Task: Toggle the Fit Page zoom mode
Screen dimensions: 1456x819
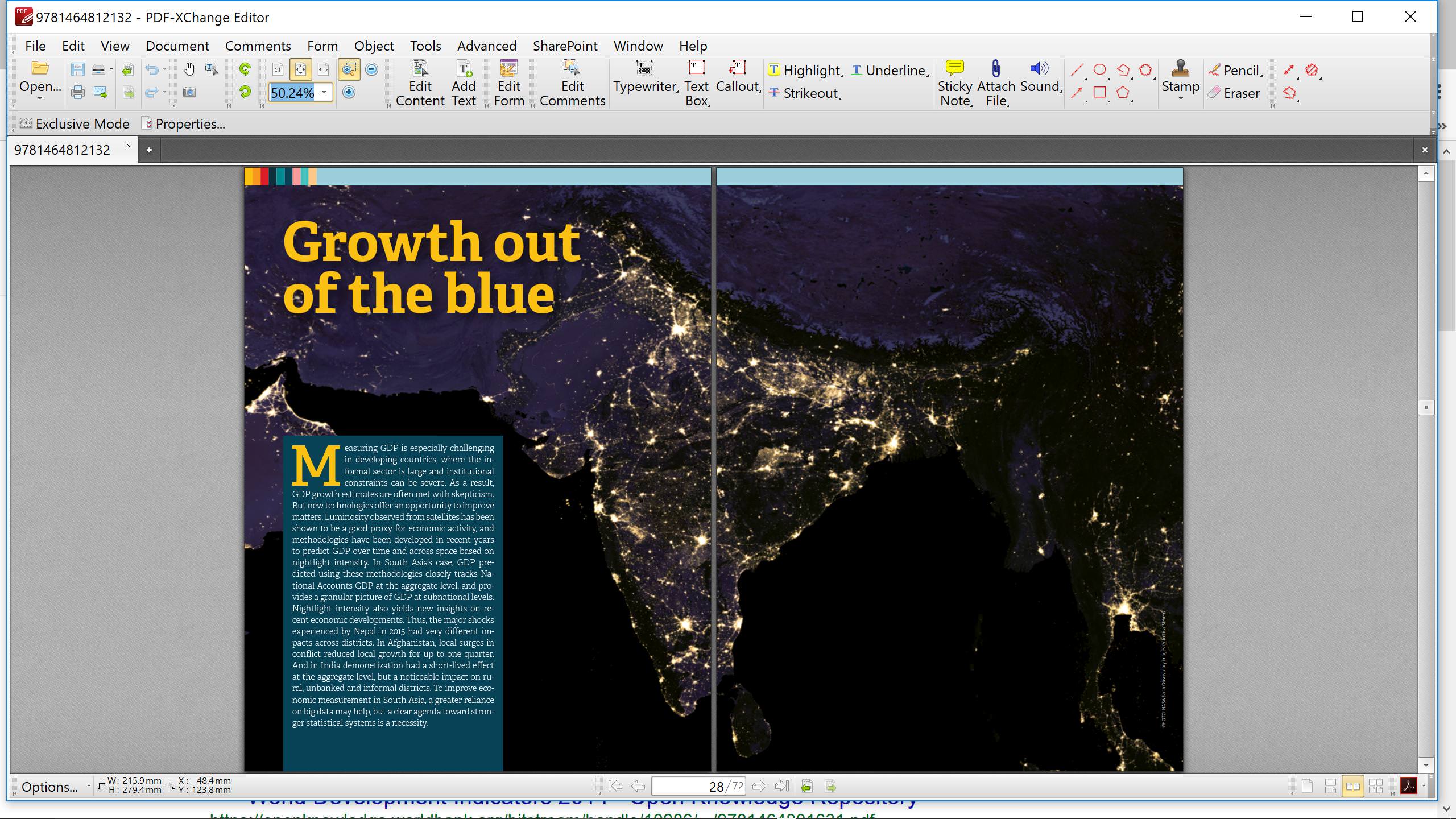Action: click(300, 69)
